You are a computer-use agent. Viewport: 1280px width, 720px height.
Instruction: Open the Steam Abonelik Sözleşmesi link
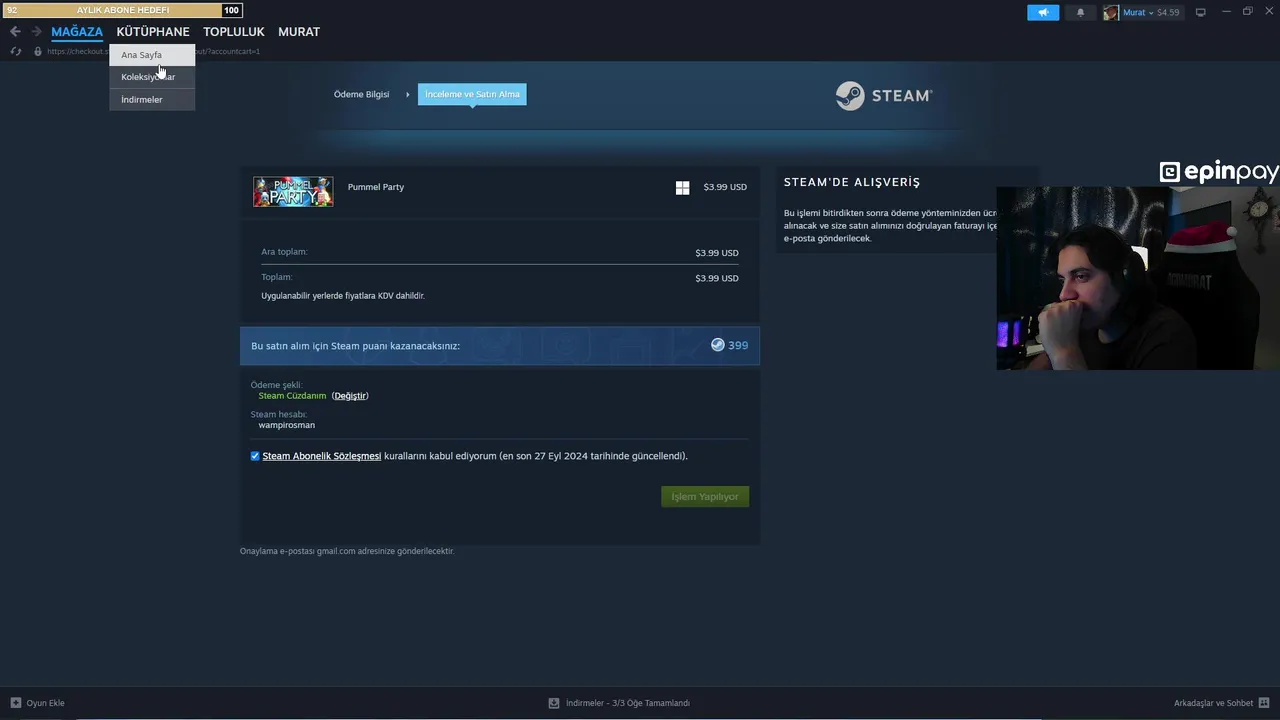coord(322,456)
